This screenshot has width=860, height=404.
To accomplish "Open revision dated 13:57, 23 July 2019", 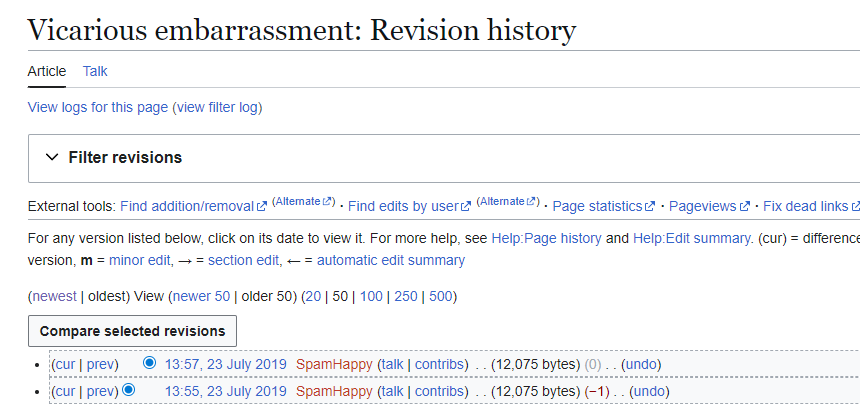I will click(x=225, y=364).
